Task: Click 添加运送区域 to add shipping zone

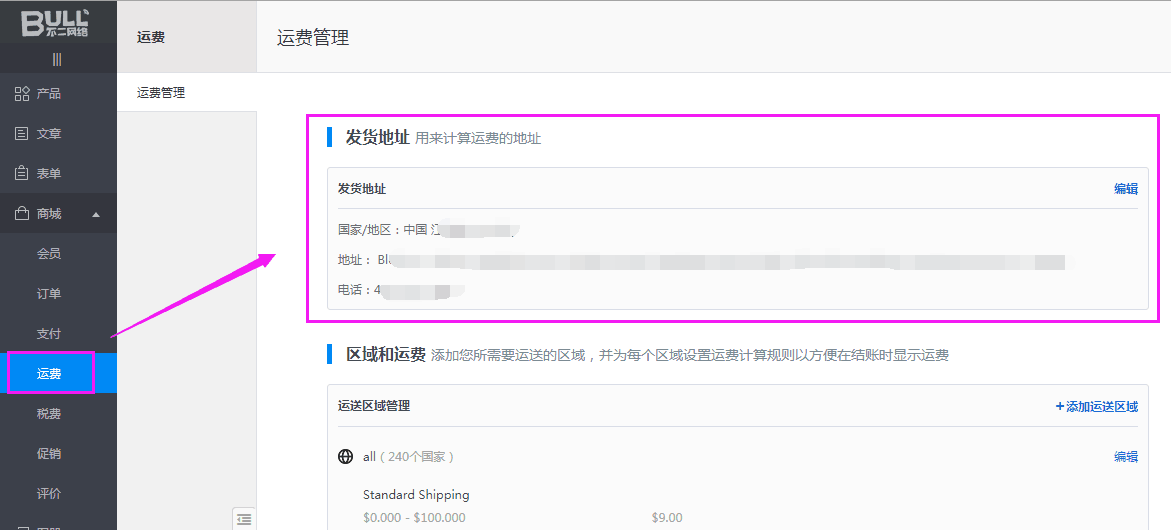Action: [x=1097, y=407]
